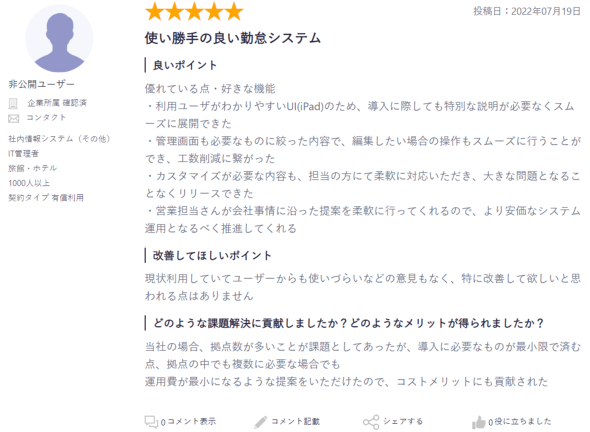Open the 非公開ユーザー profile name

pos(41,84)
